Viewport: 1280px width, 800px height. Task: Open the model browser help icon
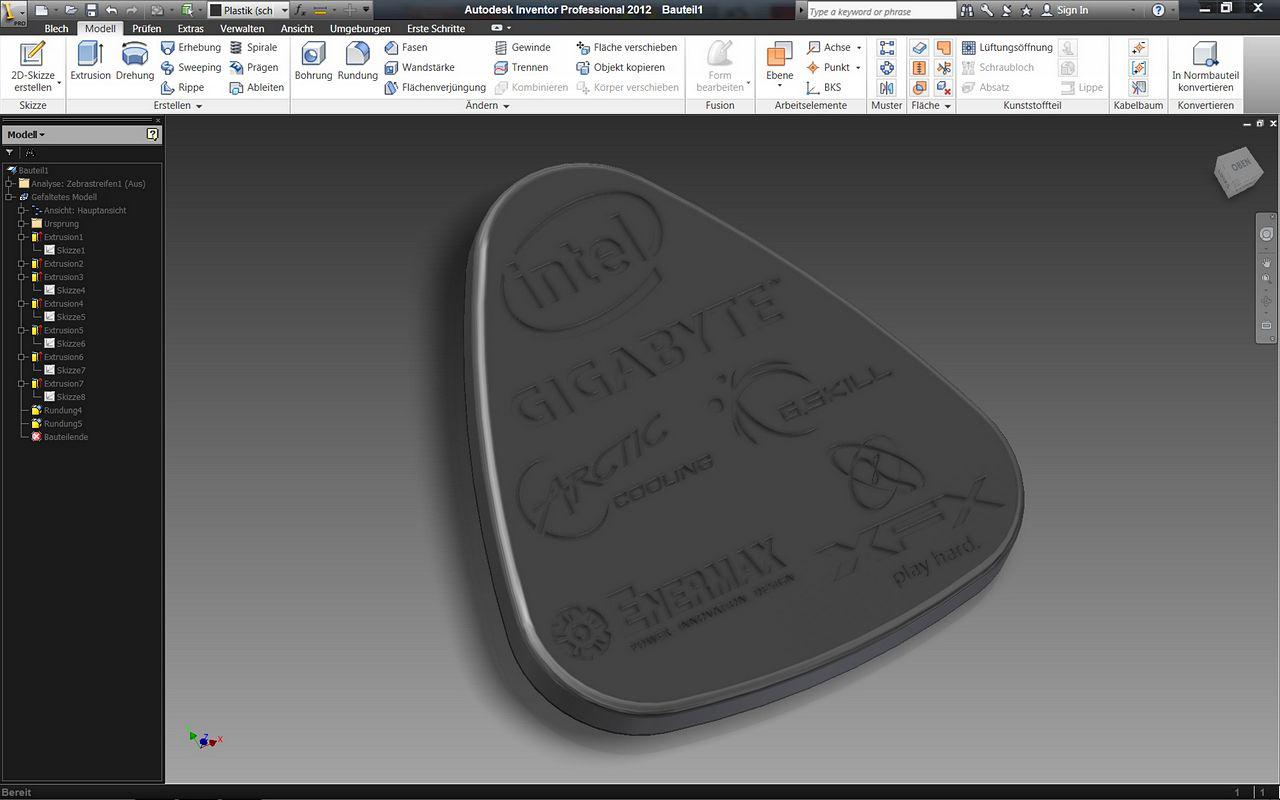point(152,134)
